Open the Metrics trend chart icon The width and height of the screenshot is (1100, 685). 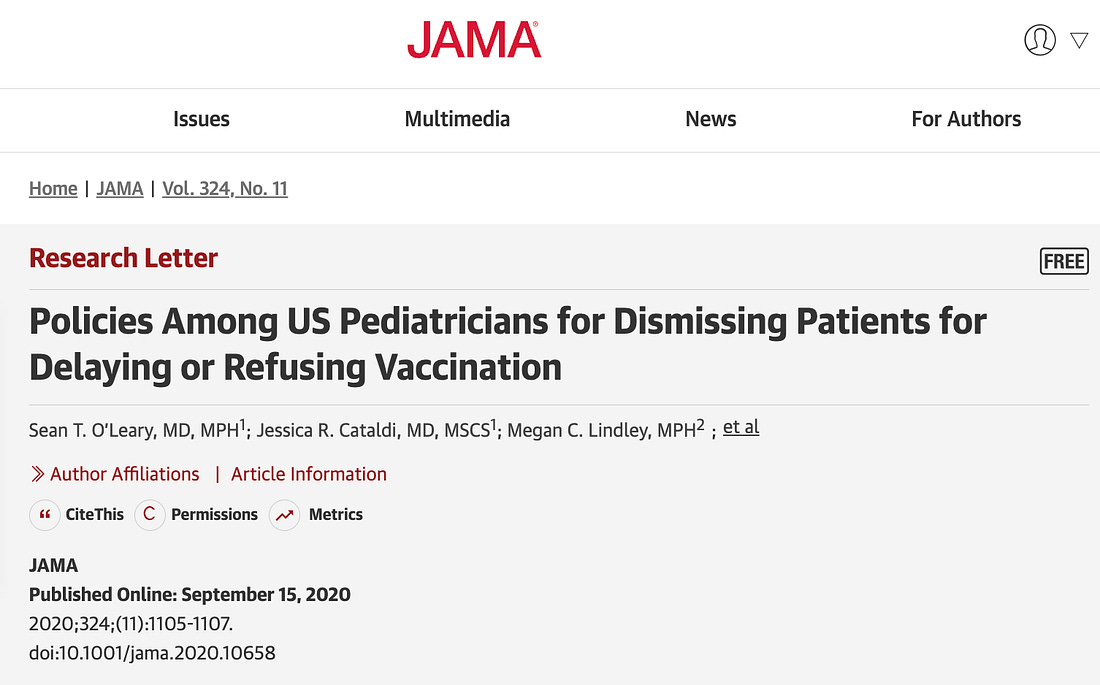285,515
